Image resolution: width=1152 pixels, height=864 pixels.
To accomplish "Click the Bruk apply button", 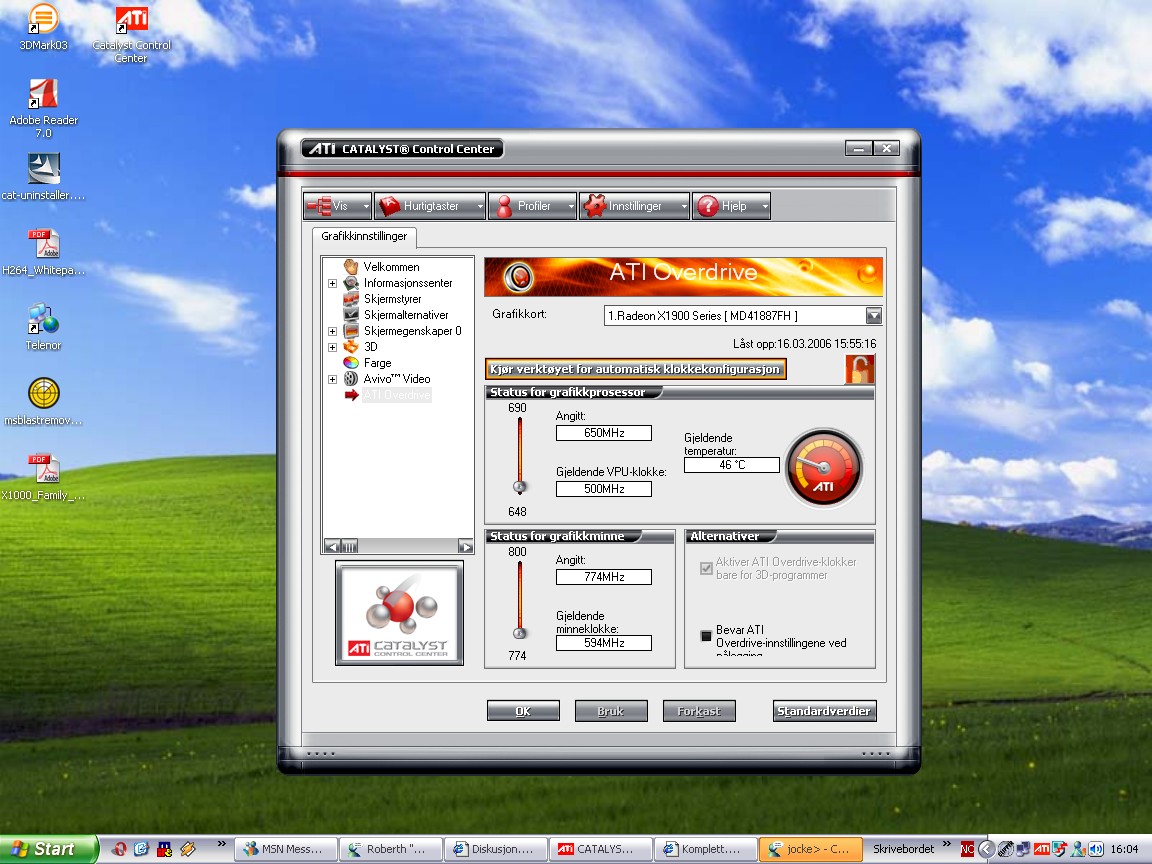I will click(611, 711).
